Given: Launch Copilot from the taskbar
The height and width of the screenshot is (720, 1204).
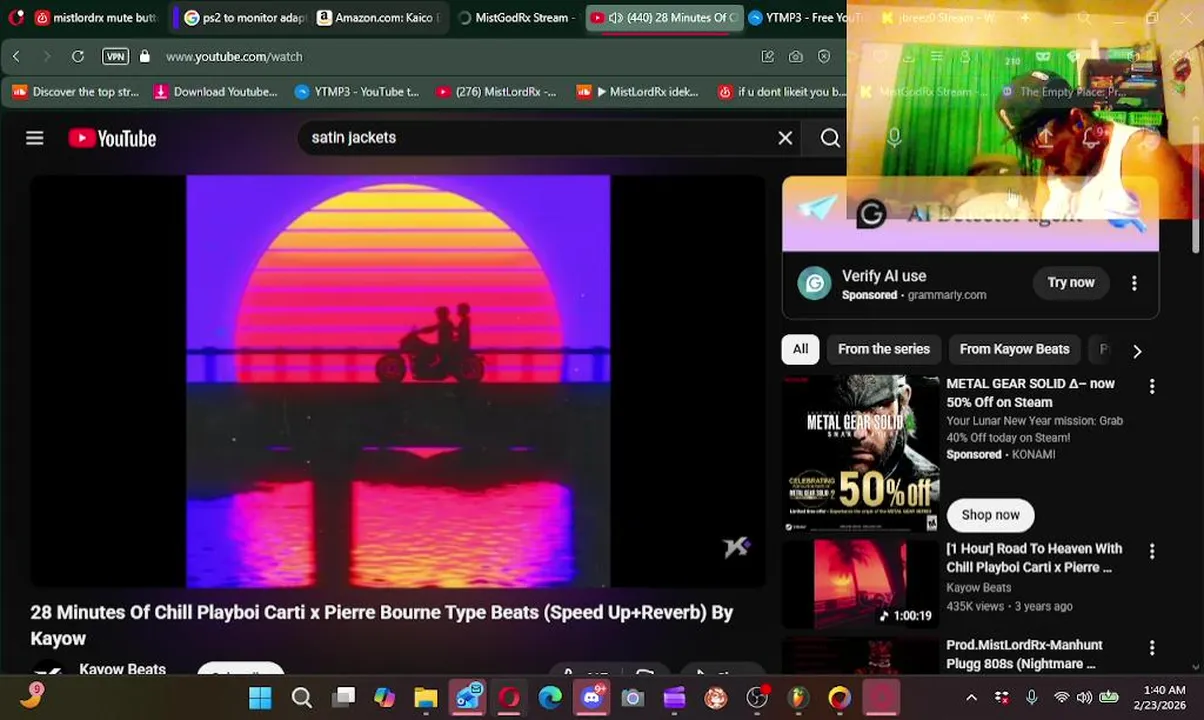Looking at the screenshot, I should pos(384,697).
